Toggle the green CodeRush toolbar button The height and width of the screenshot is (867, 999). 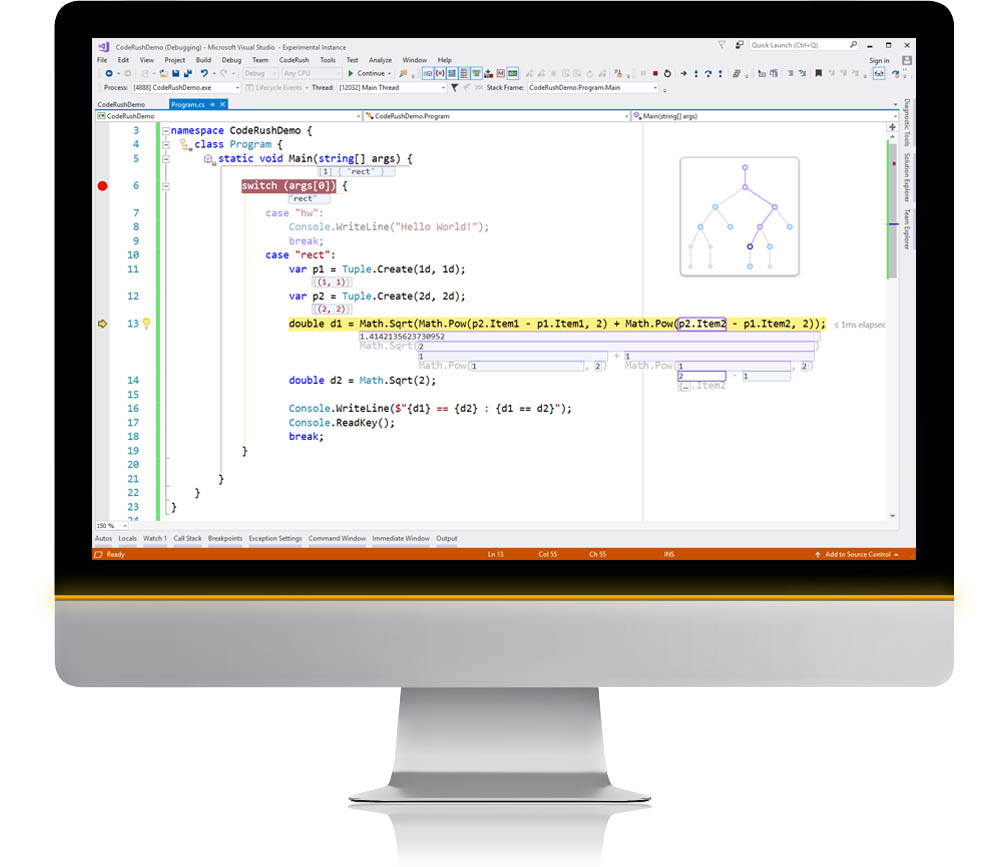513,74
